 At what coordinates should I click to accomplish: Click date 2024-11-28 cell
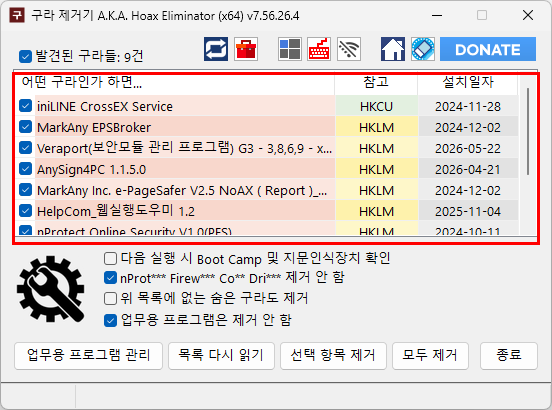pos(468,106)
